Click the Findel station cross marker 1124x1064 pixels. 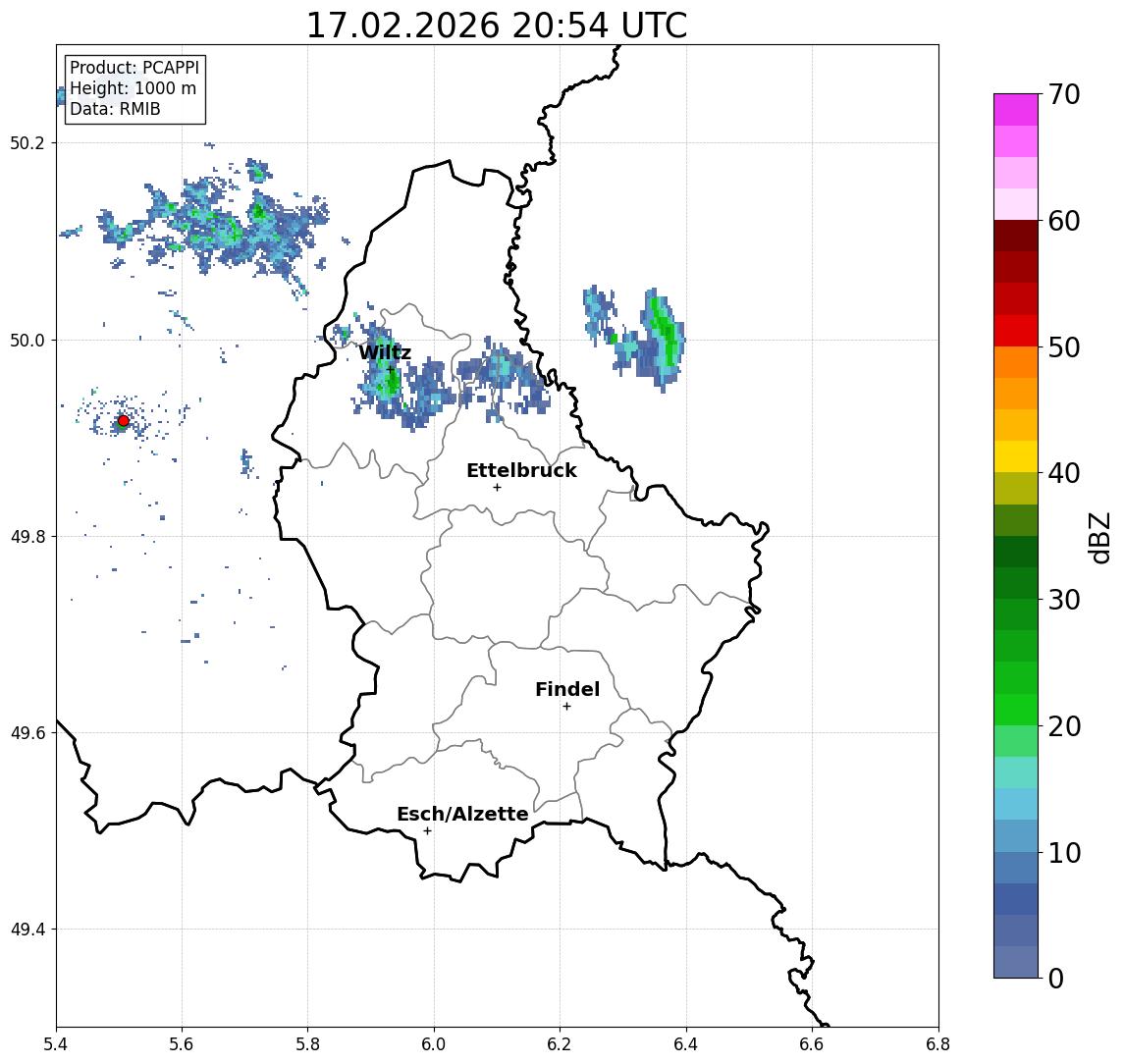(x=566, y=707)
